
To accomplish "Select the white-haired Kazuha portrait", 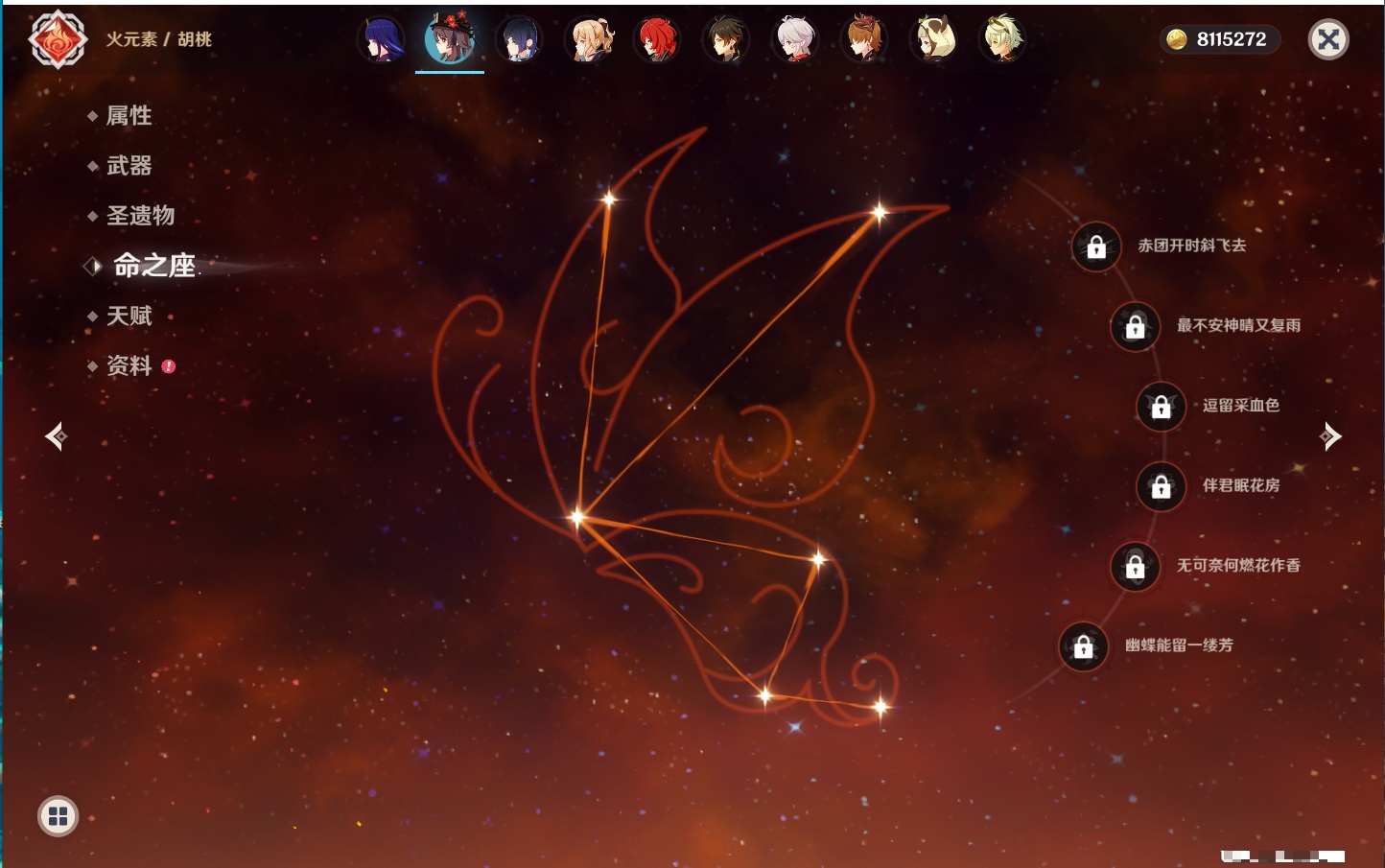I will pos(795,39).
